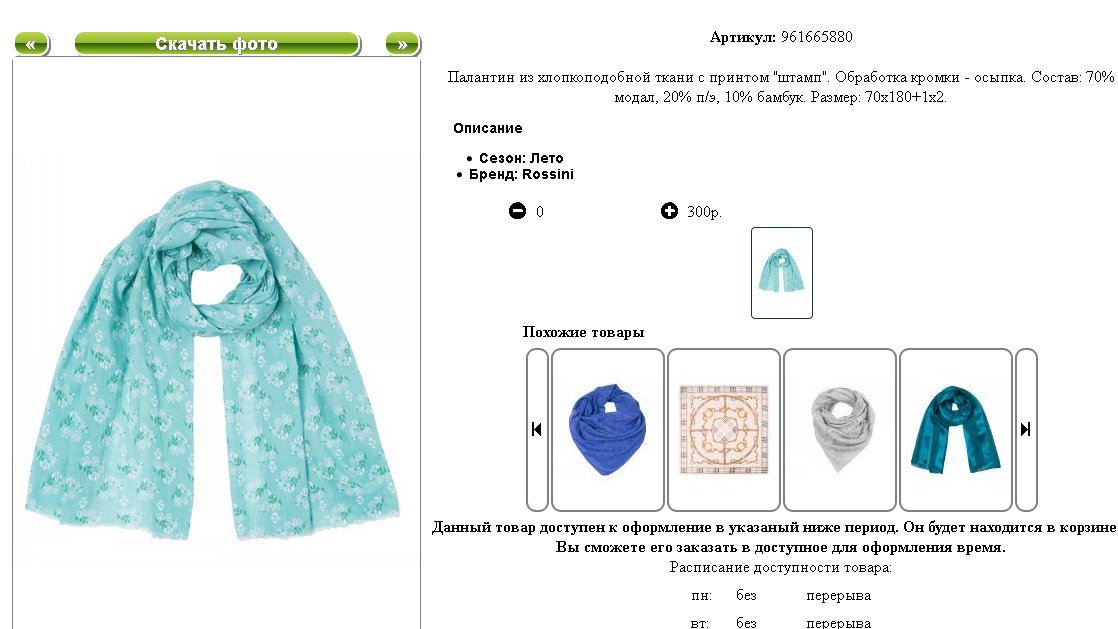This screenshot has height=629, width=1118.
Task: Click the large turquoise scarf photo
Action: [212, 360]
